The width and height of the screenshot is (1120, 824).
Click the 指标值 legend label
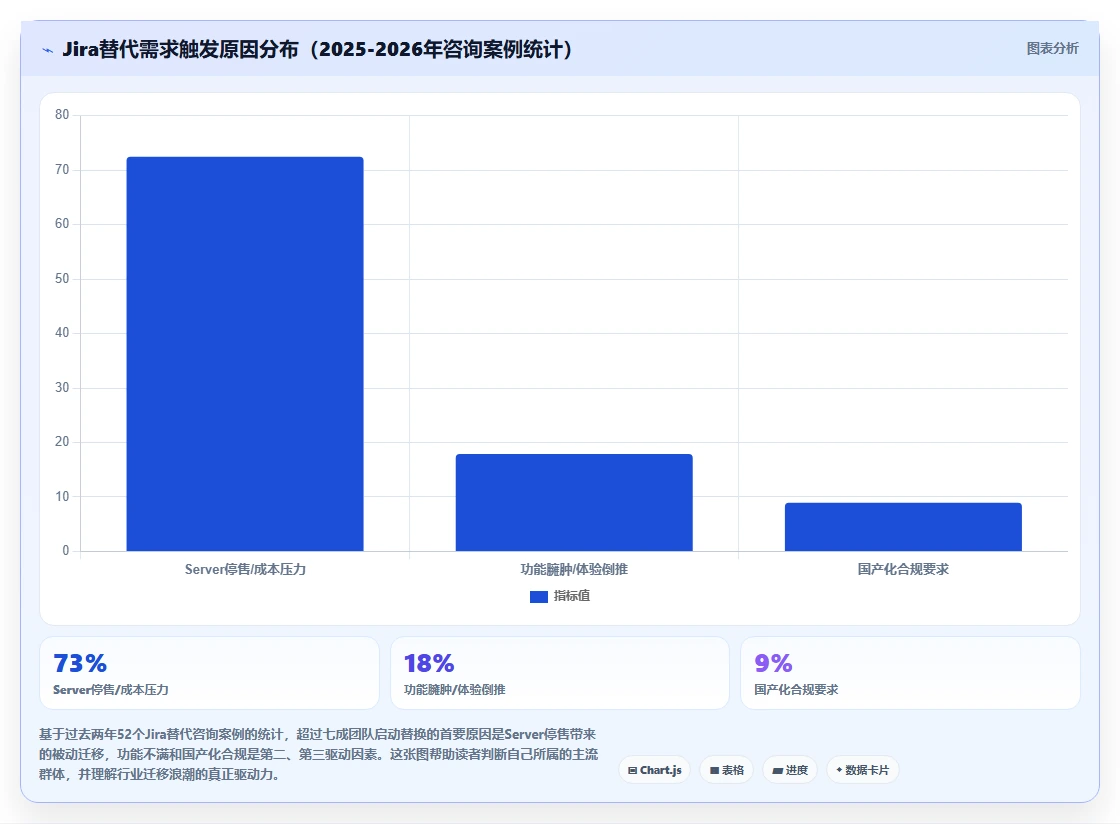click(571, 596)
